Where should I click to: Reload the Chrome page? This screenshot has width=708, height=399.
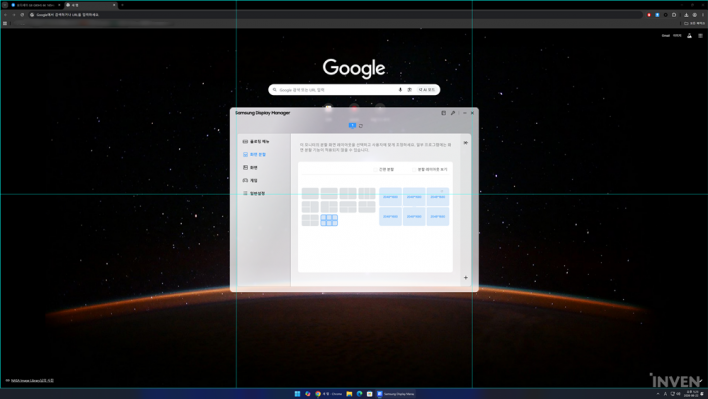click(22, 15)
